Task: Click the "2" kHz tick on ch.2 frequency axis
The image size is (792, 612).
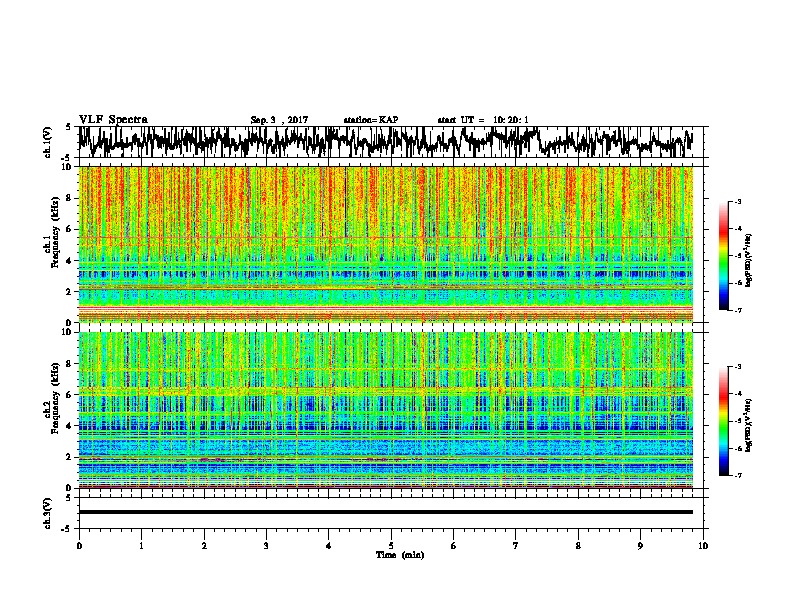Action: [70, 457]
